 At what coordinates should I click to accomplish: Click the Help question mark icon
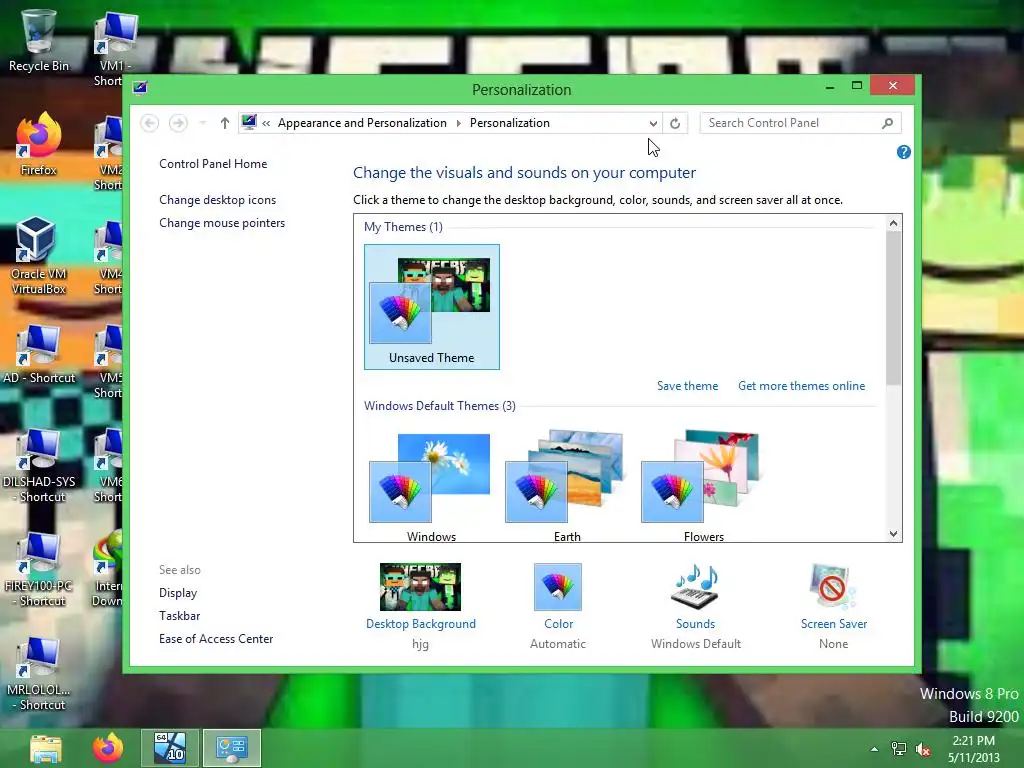click(904, 152)
